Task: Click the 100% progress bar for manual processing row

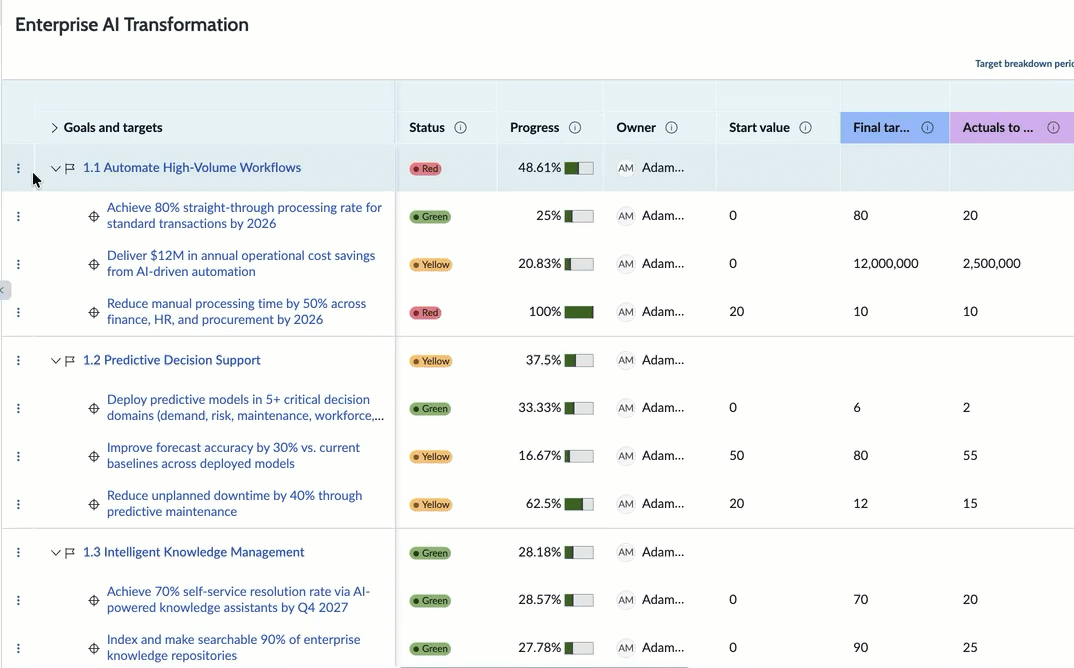Action: tap(579, 312)
